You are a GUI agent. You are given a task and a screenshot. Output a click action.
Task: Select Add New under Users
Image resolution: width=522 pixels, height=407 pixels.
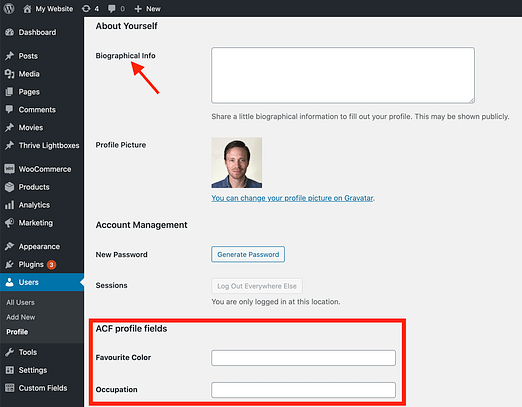21,317
